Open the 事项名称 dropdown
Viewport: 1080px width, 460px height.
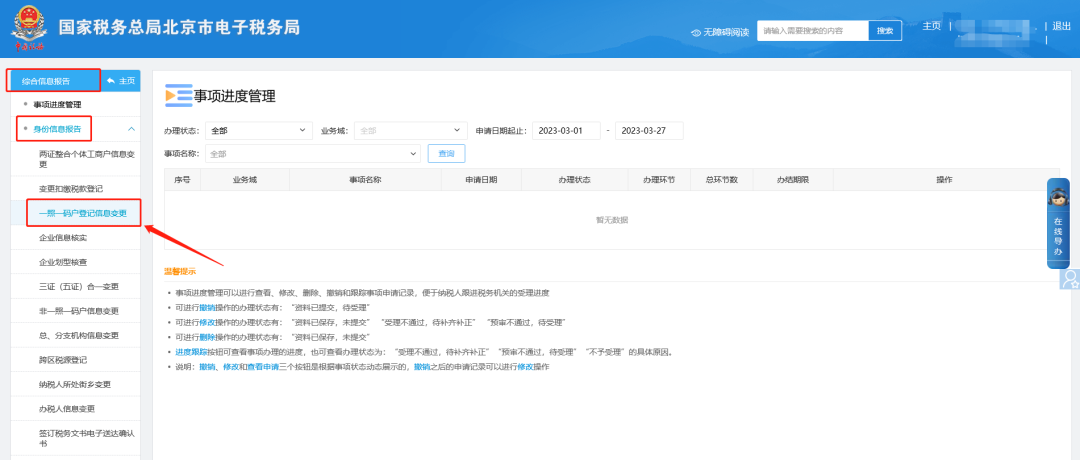(x=312, y=154)
